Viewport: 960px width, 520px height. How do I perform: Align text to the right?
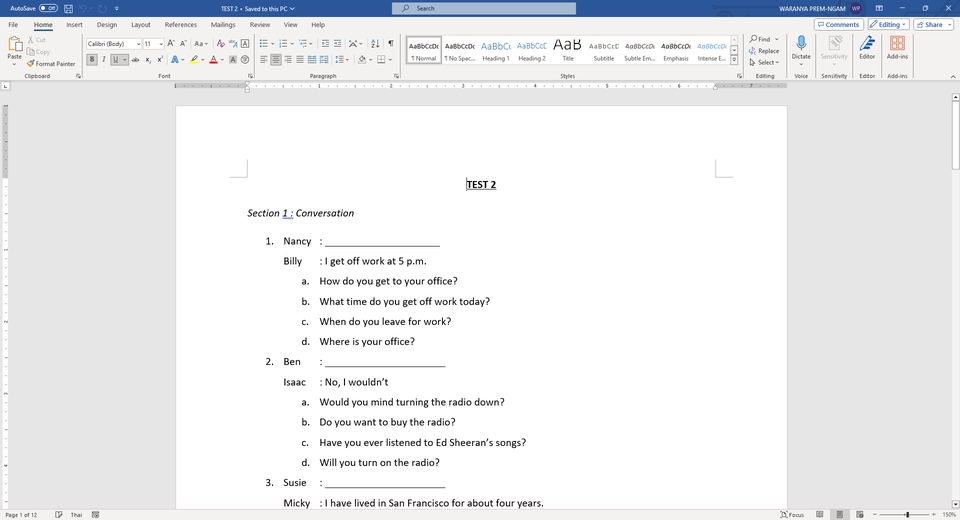point(288,59)
